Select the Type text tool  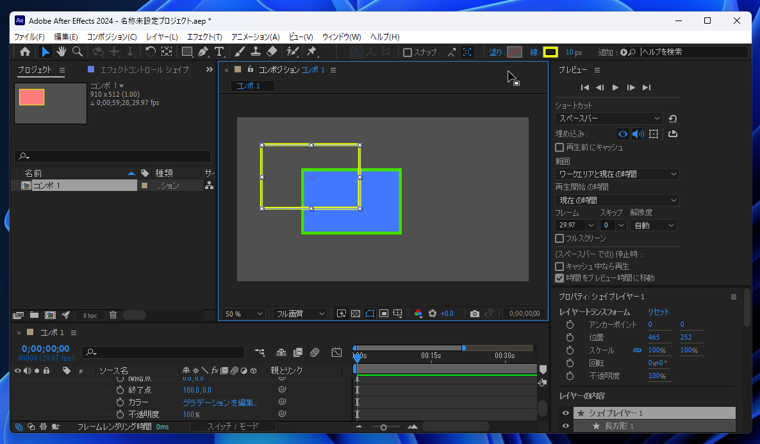219,52
